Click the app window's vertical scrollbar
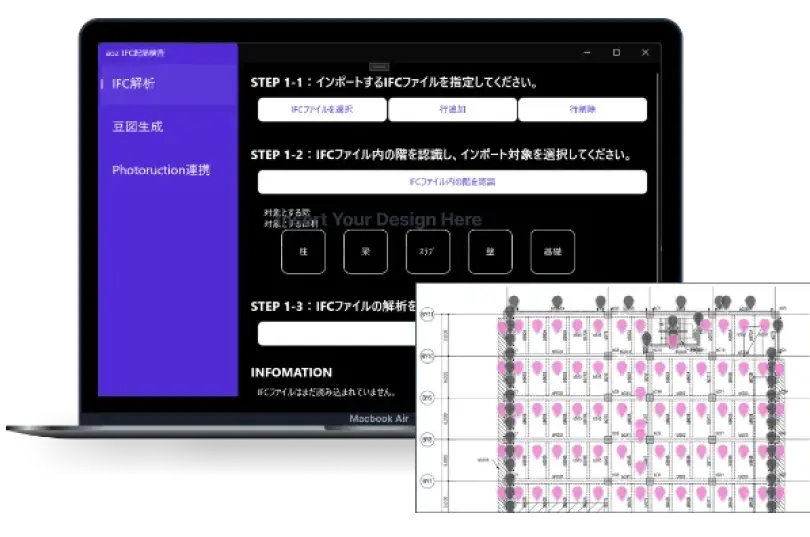 [x=658, y=176]
